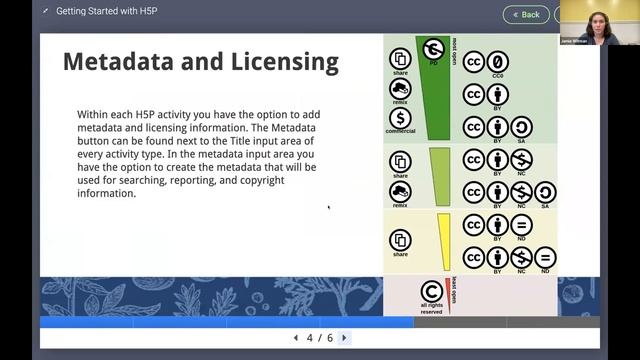640x360 pixels.
Task: Advance with the next slide arrow
Action: [x=344, y=338]
